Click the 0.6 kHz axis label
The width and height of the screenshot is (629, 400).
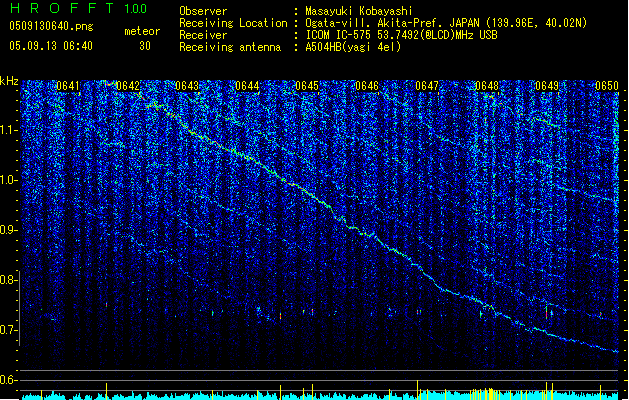[9, 380]
